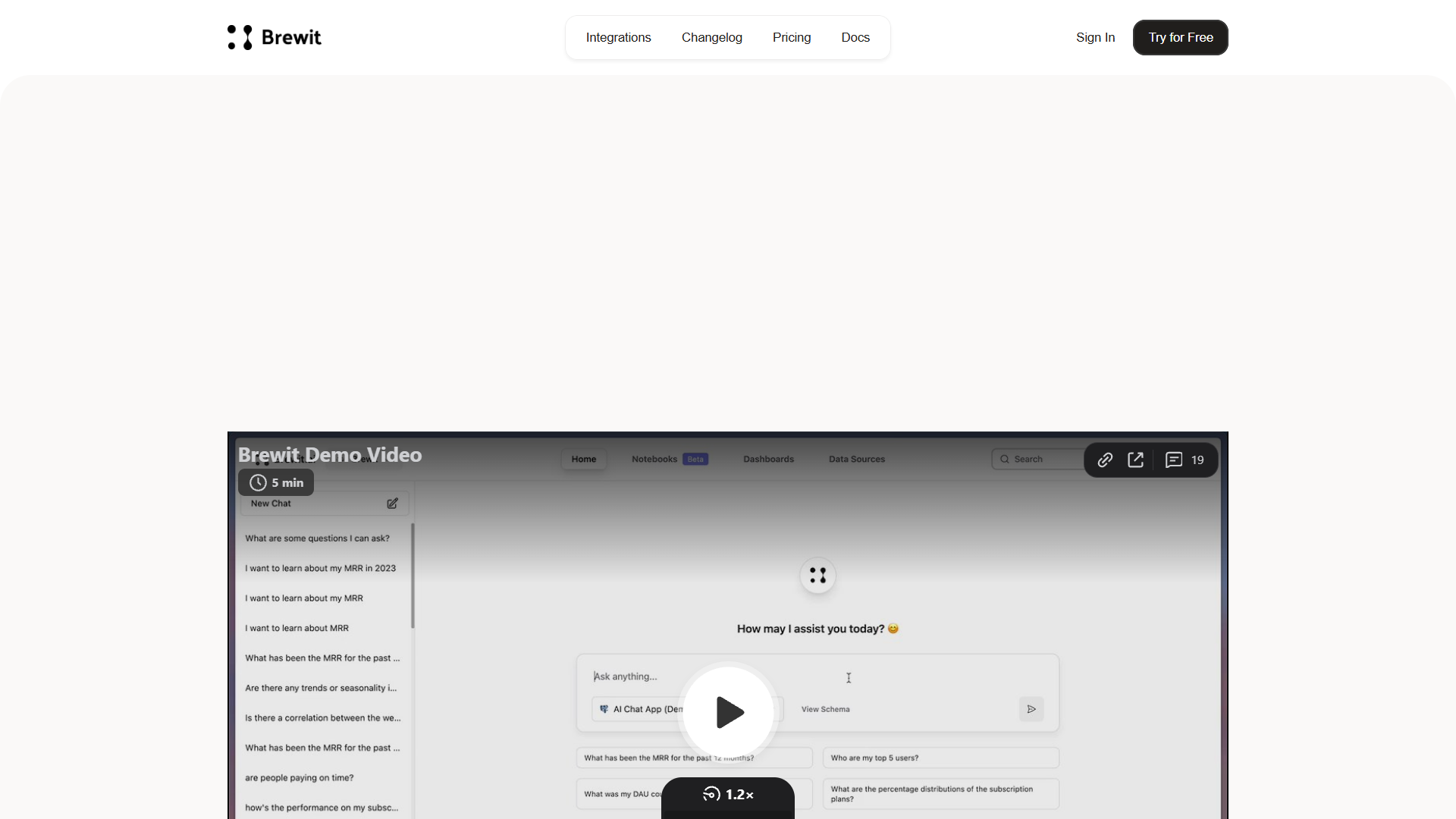Send the message with the arrow icon
Viewport: 1456px width, 819px height.
pos(1031,709)
